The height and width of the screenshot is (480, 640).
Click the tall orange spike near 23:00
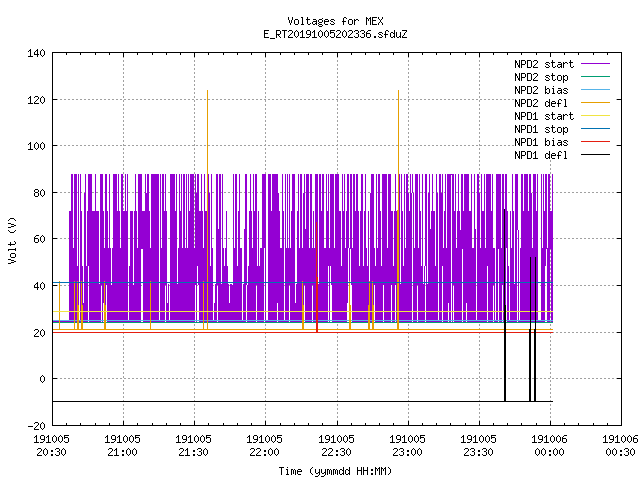[398, 209]
